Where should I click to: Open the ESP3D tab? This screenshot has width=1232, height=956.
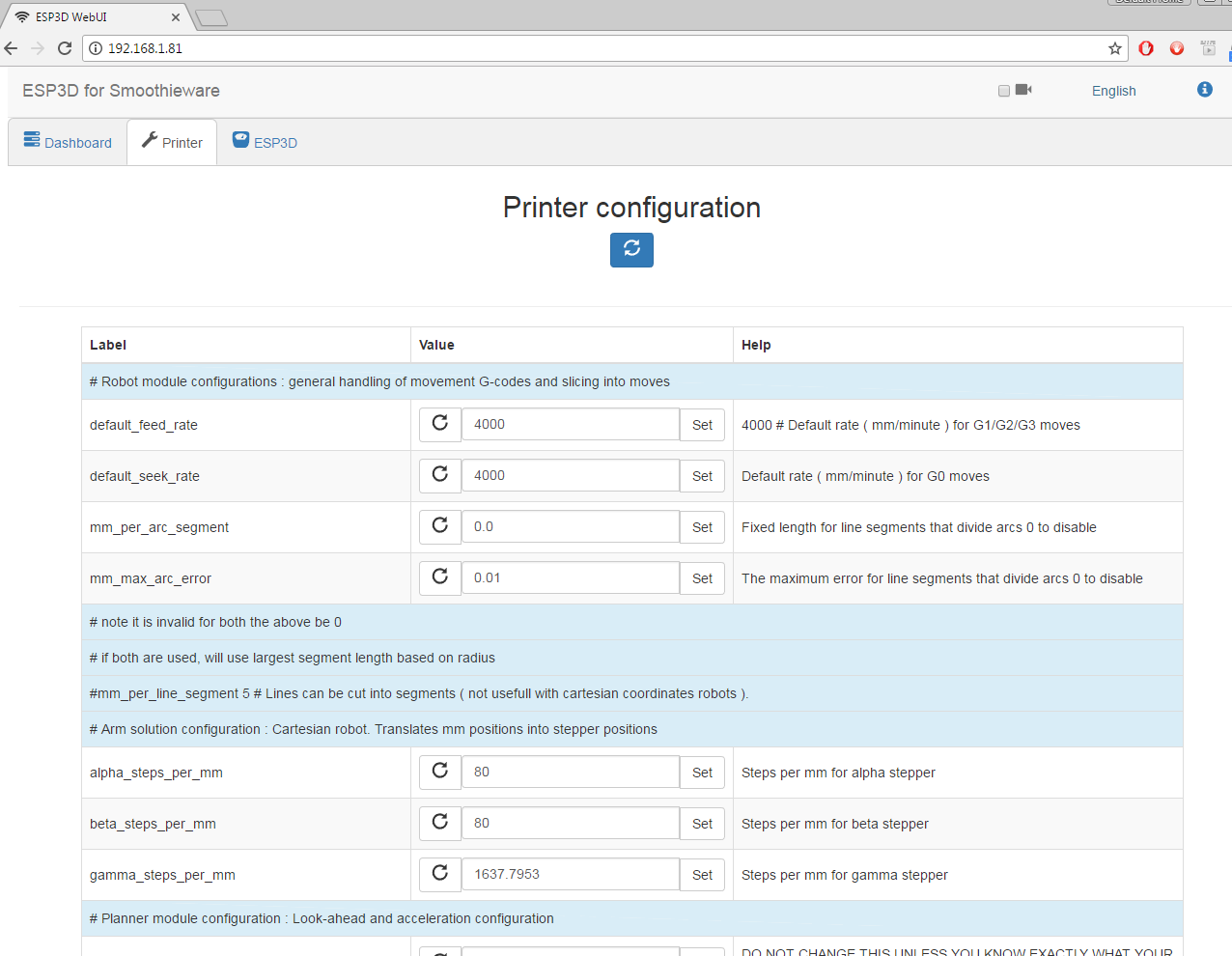coord(265,142)
